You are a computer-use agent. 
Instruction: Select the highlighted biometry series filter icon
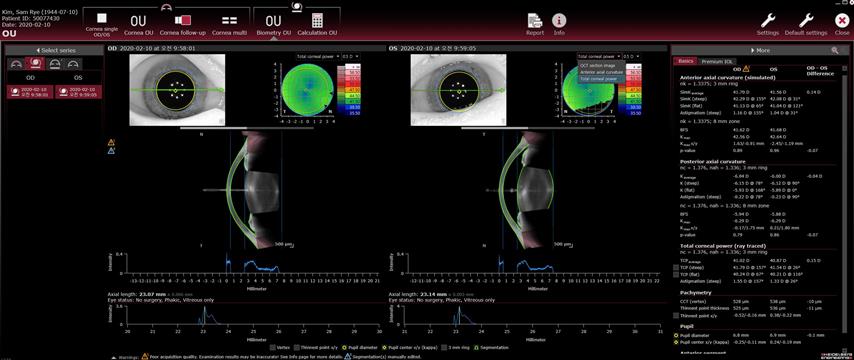tap(35, 64)
